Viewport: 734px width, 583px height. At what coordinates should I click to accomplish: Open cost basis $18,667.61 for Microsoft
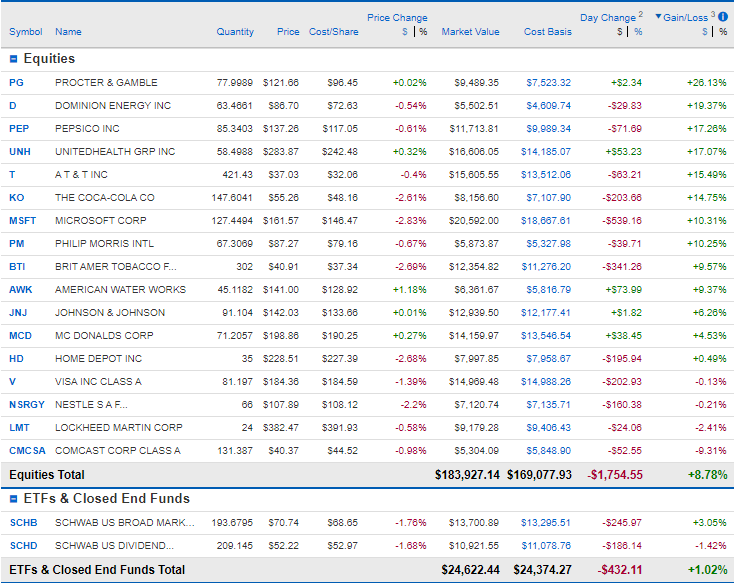546,221
